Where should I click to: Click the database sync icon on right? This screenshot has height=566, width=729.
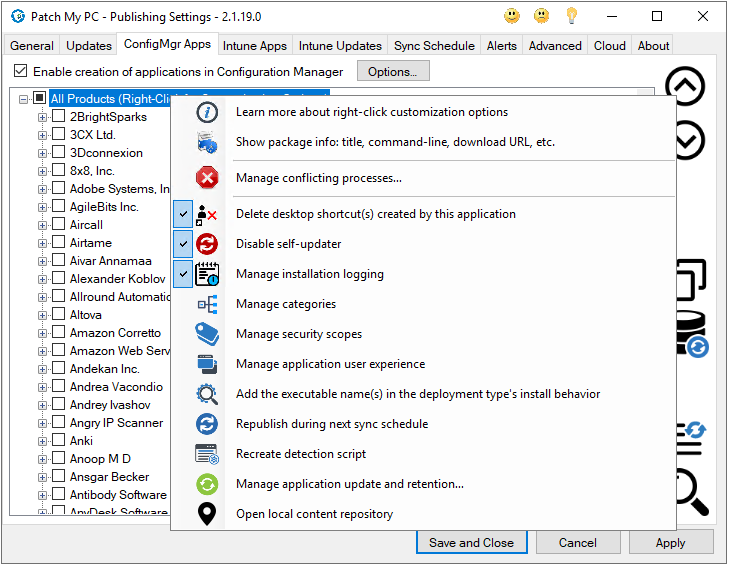692,333
